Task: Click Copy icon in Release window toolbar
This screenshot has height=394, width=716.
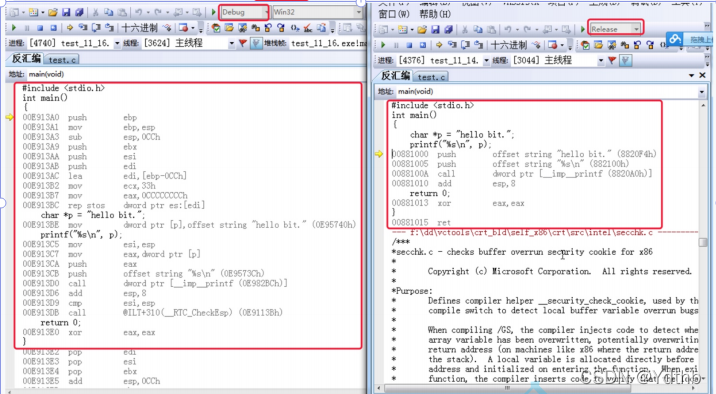Action: pyautogui.click(x=478, y=30)
